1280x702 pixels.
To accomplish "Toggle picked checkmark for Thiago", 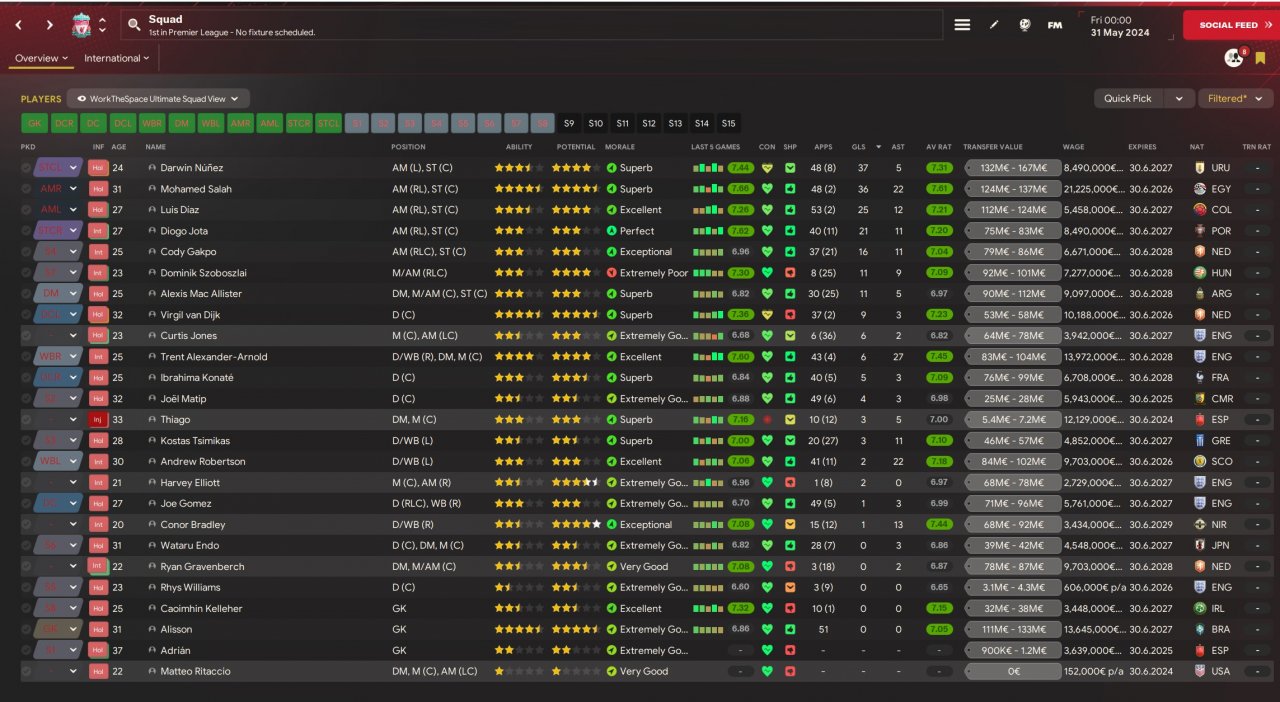I will click(x=26, y=420).
